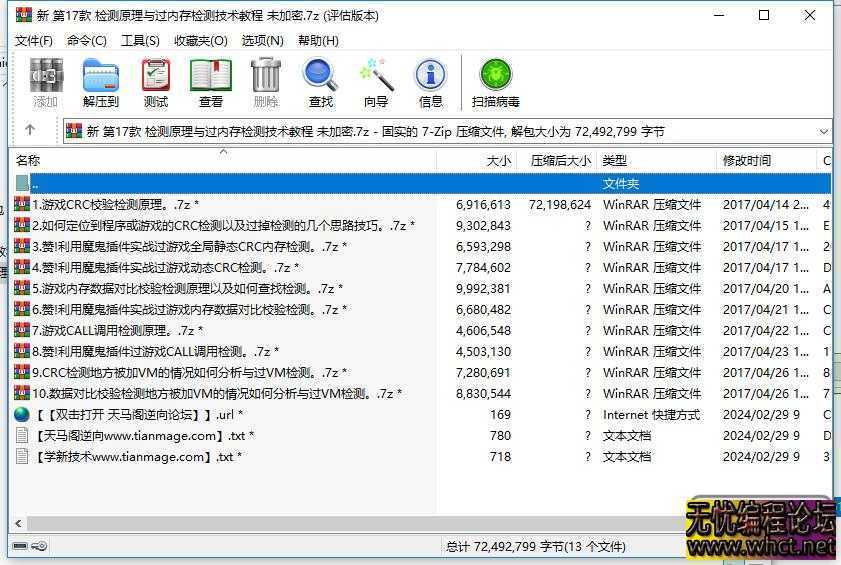Launch the 向导 (Wizard) wand icon
Viewport: 841px width, 565px height.
click(x=376, y=82)
